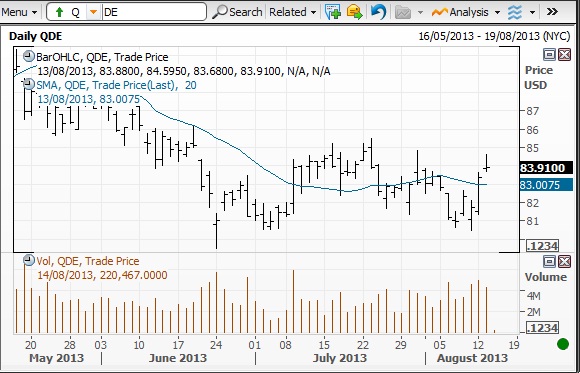Click the 83.0075 SMA value label
Viewport: 580px width, 373px height.
(x=546, y=185)
